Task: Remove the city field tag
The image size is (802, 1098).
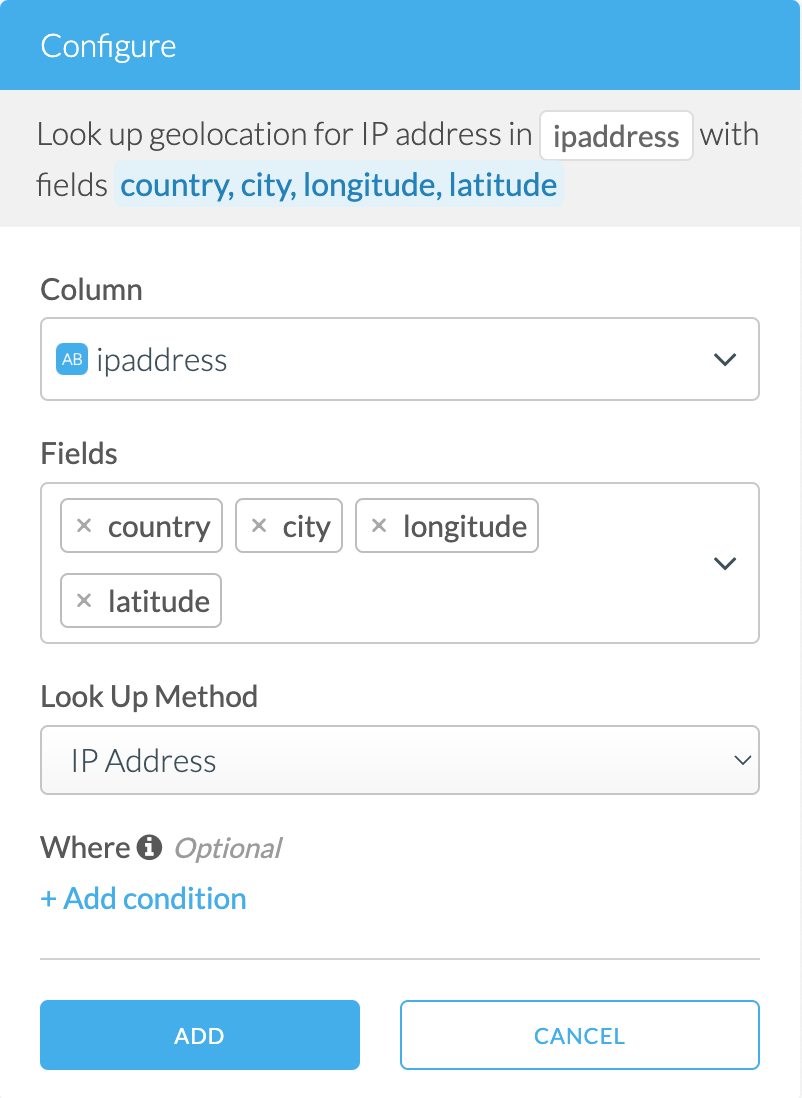Action: [259, 526]
